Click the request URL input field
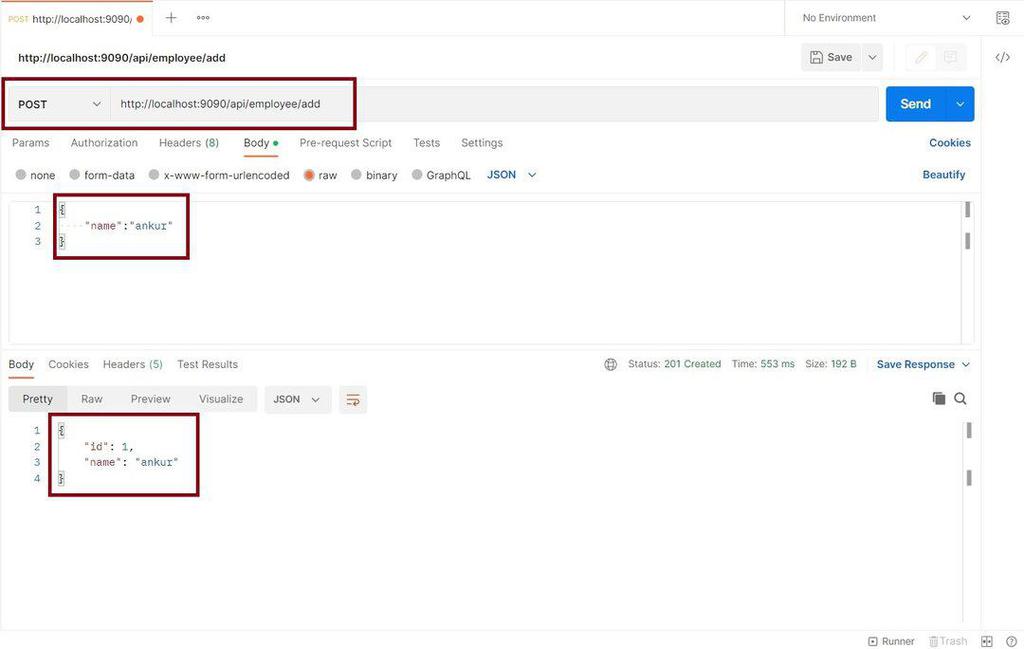 click(x=494, y=104)
